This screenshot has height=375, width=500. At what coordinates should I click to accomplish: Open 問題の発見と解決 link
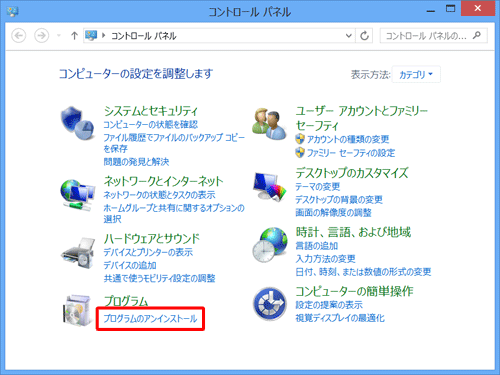pos(136,162)
